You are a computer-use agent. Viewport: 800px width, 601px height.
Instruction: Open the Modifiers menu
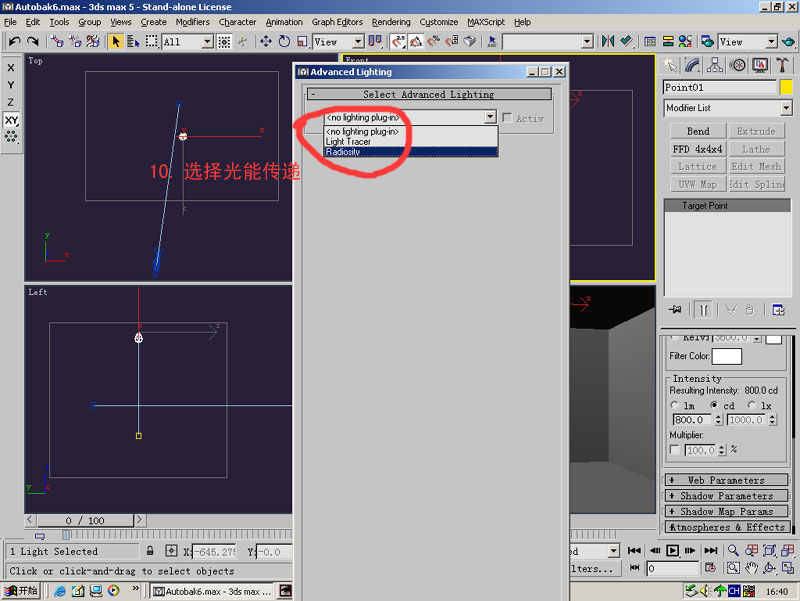point(192,22)
